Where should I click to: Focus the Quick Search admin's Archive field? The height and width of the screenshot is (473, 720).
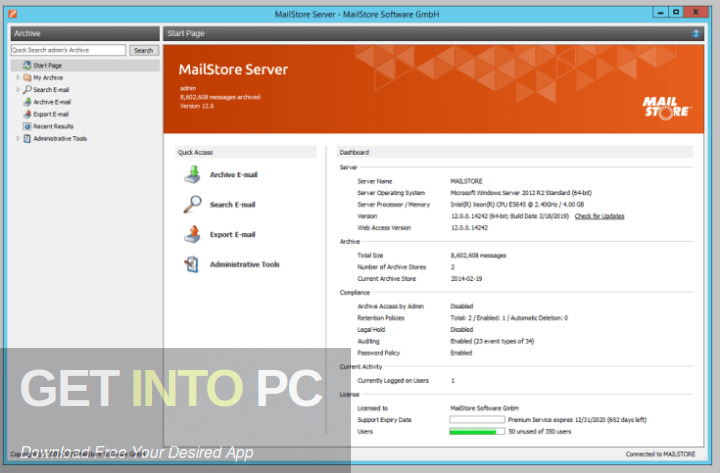pos(68,50)
